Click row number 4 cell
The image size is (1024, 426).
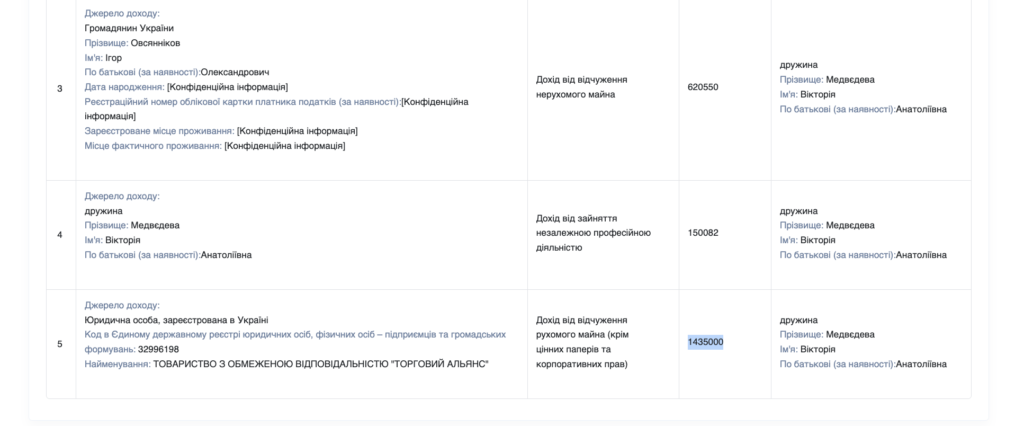pos(60,235)
